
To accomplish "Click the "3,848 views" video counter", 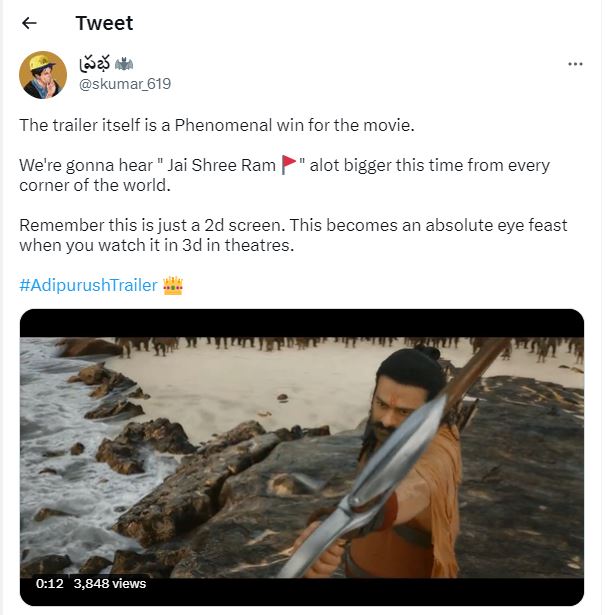I will click(110, 583).
